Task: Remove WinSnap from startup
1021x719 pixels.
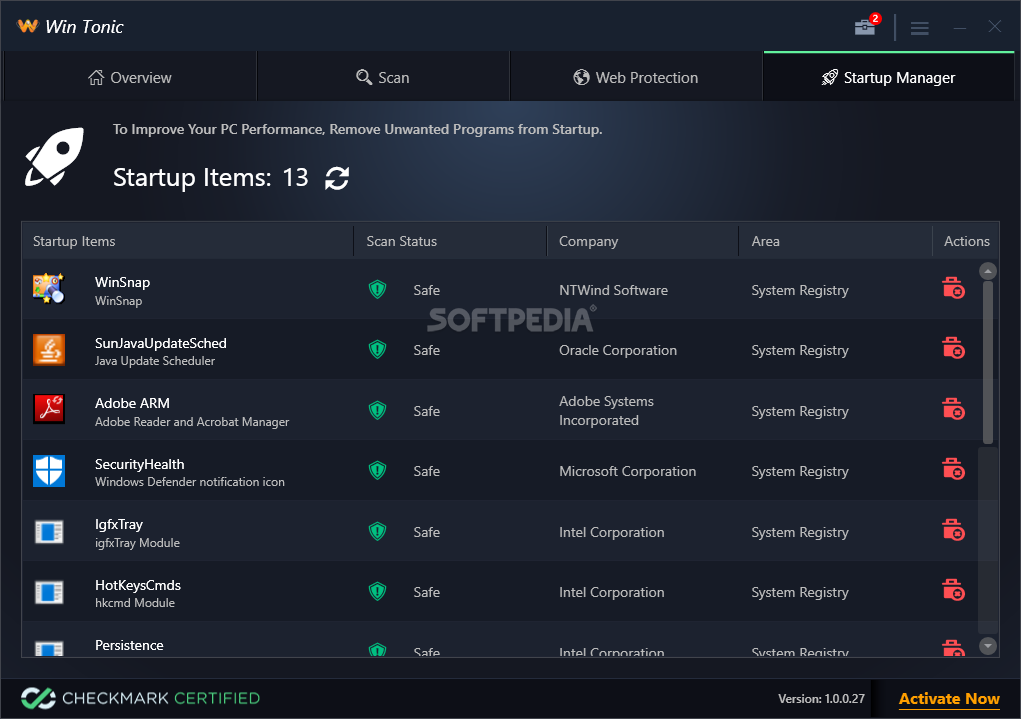Action: pyautogui.click(x=953, y=288)
